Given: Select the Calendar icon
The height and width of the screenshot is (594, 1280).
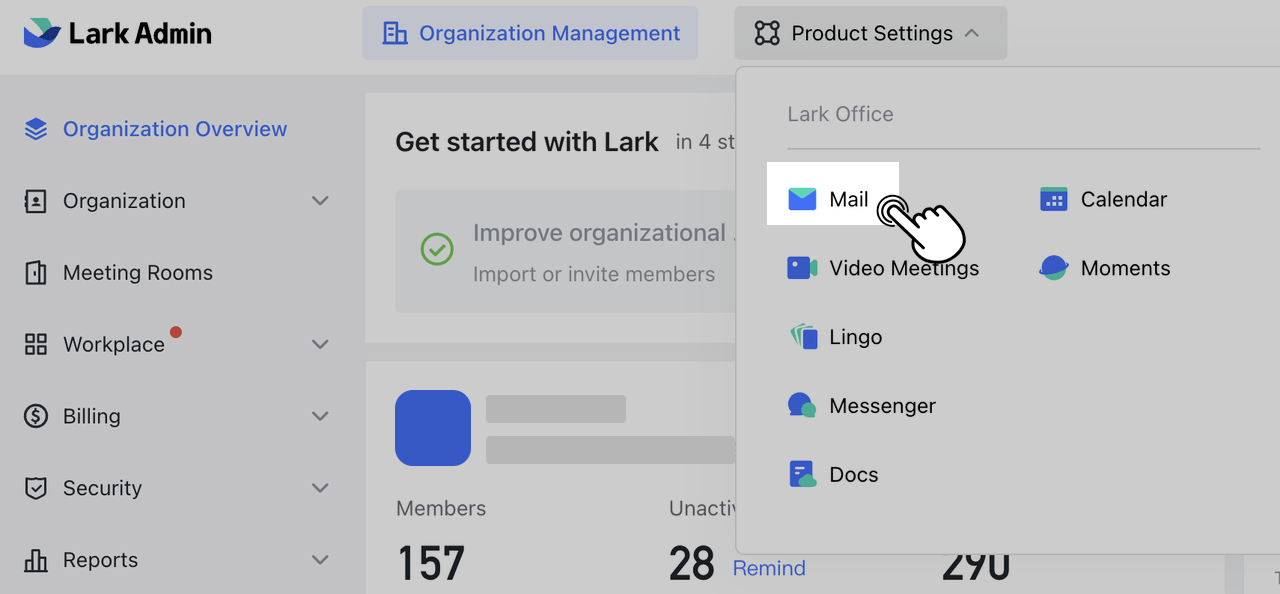Looking at the screenshot, I should coord(1053,199).
